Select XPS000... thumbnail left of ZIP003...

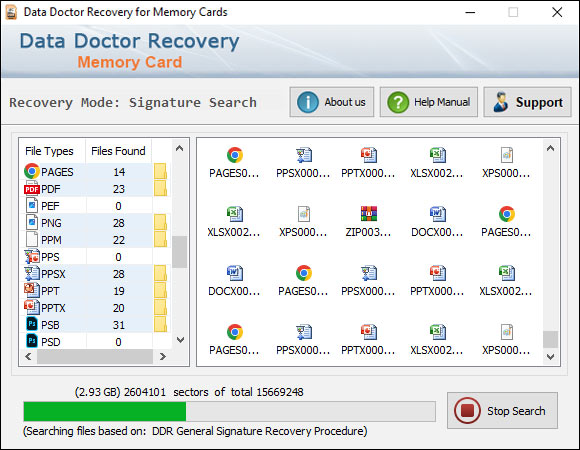tap(303, 221)
